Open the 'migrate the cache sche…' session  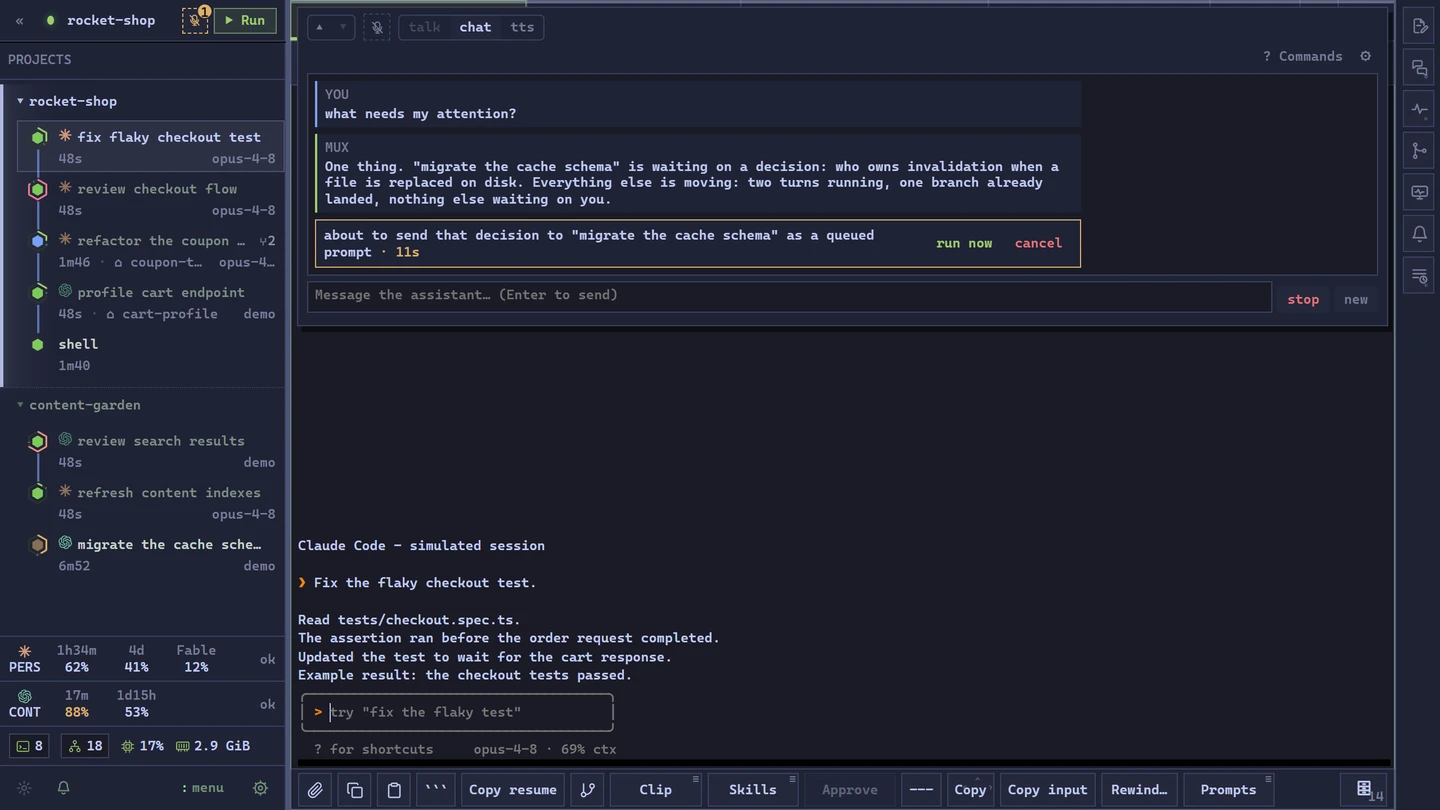click(150, 555)
